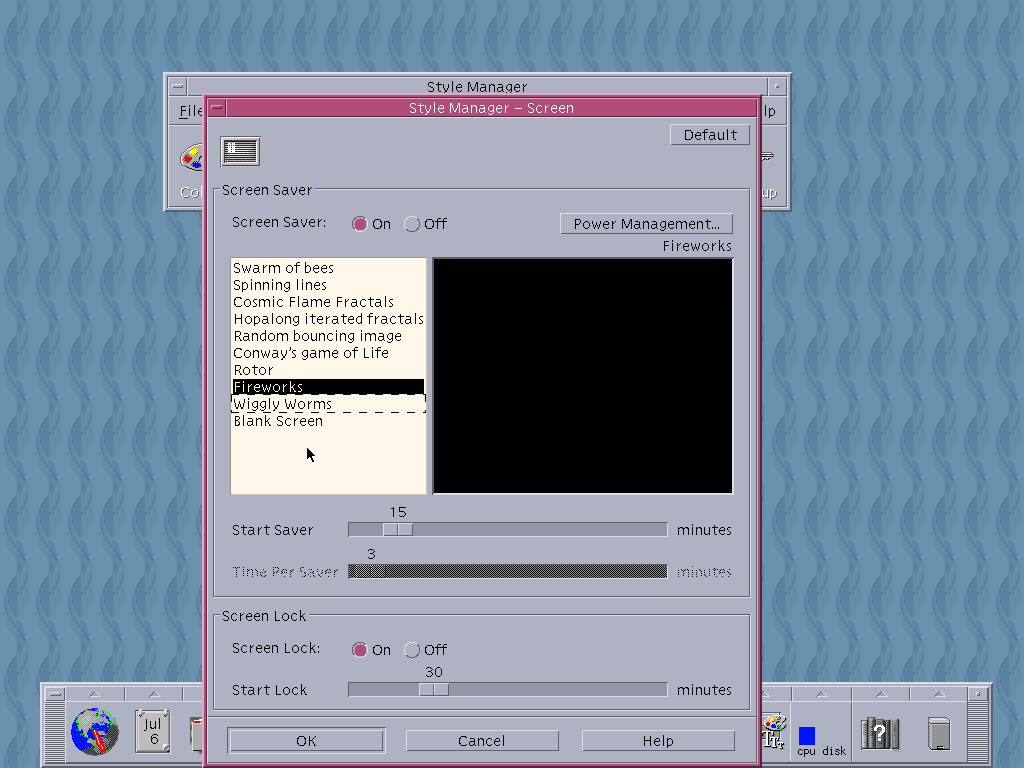1024x768 pixels.
Task: Open the File menu in Style Manager
Action: (x=191, y=112)
